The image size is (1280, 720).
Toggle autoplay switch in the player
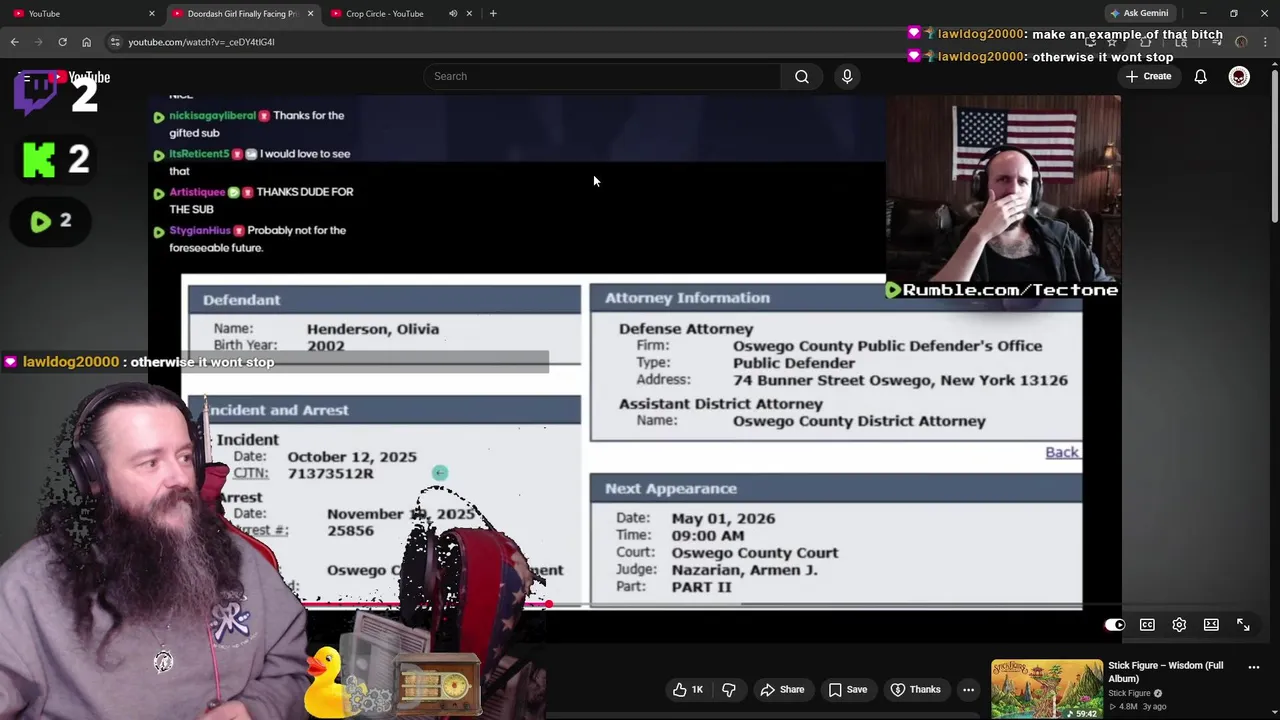(1114, 625)
